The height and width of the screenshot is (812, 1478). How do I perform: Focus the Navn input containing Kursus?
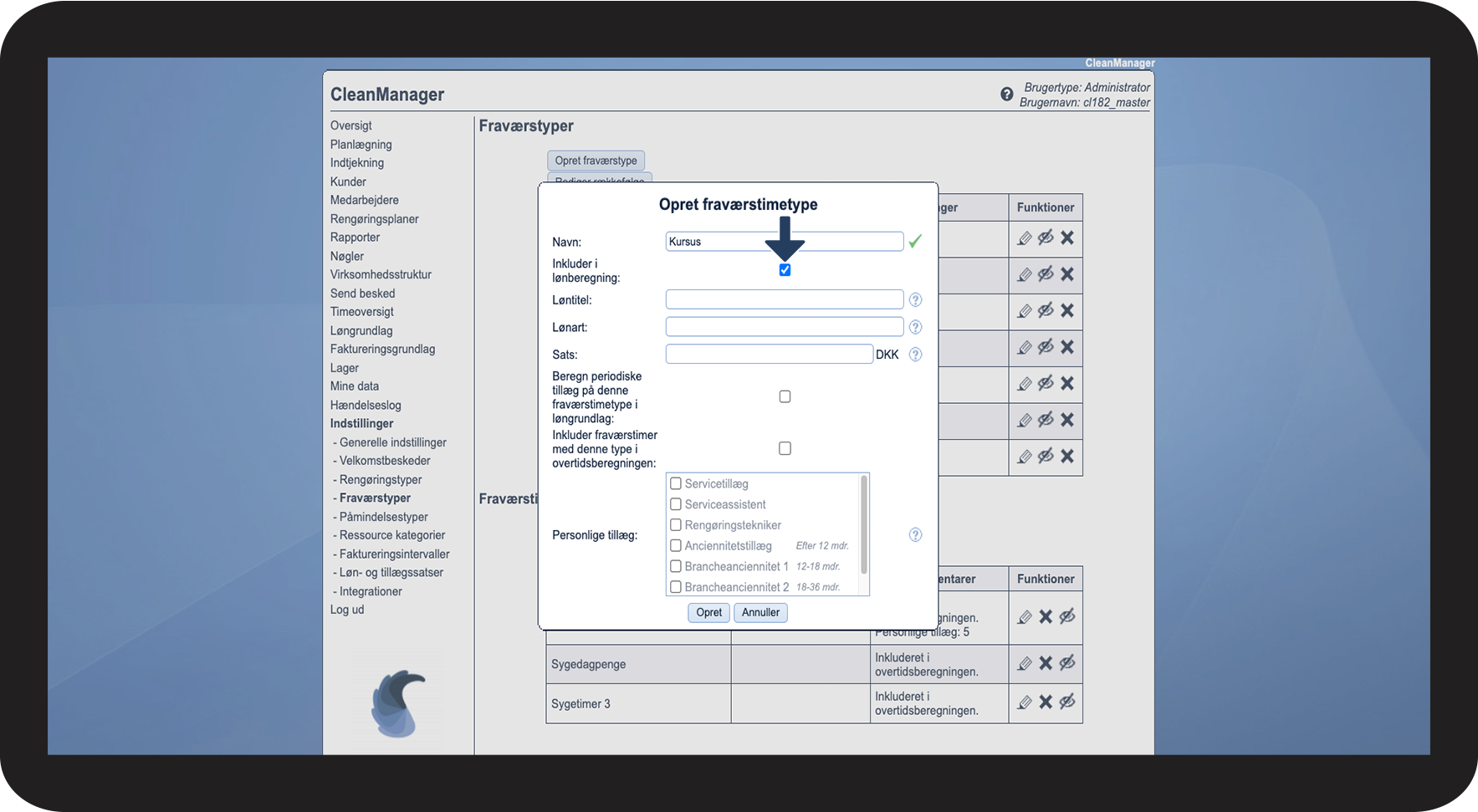tap(785, 242)
